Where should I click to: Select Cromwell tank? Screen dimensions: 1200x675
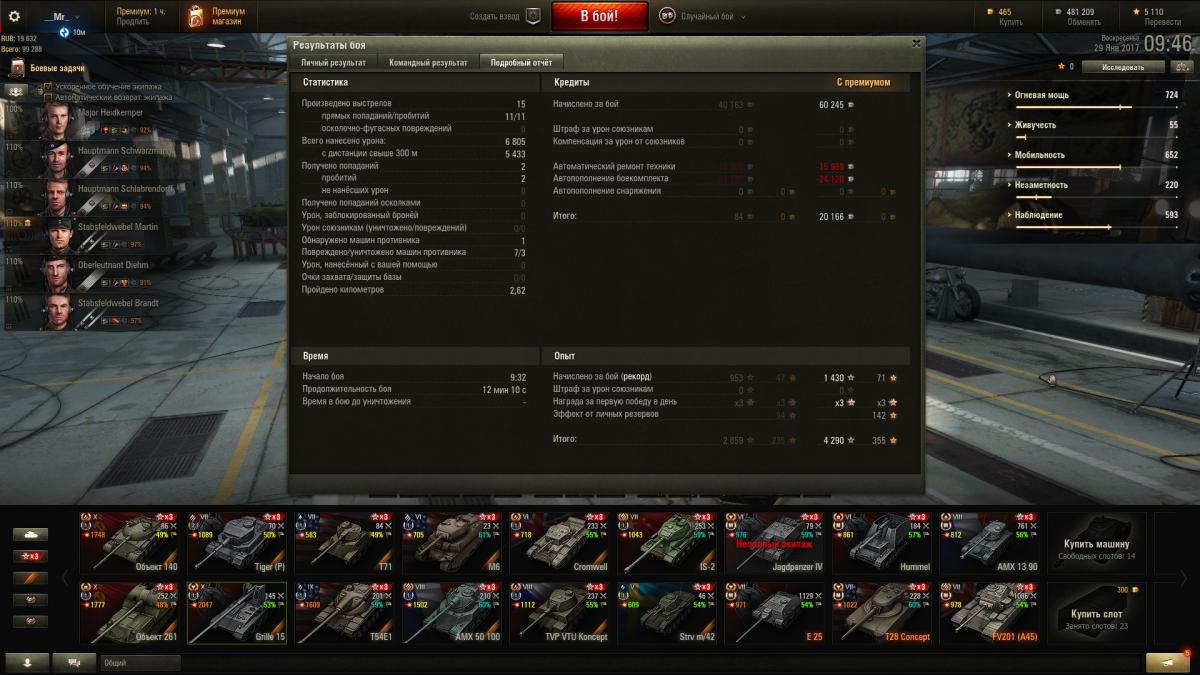559,542
